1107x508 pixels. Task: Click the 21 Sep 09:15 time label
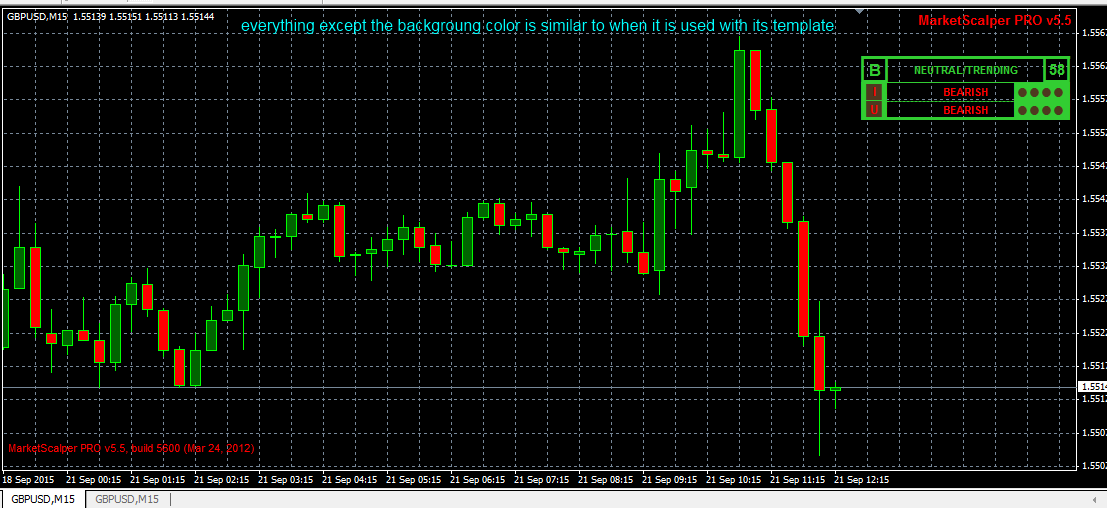[x=669, y=479]
